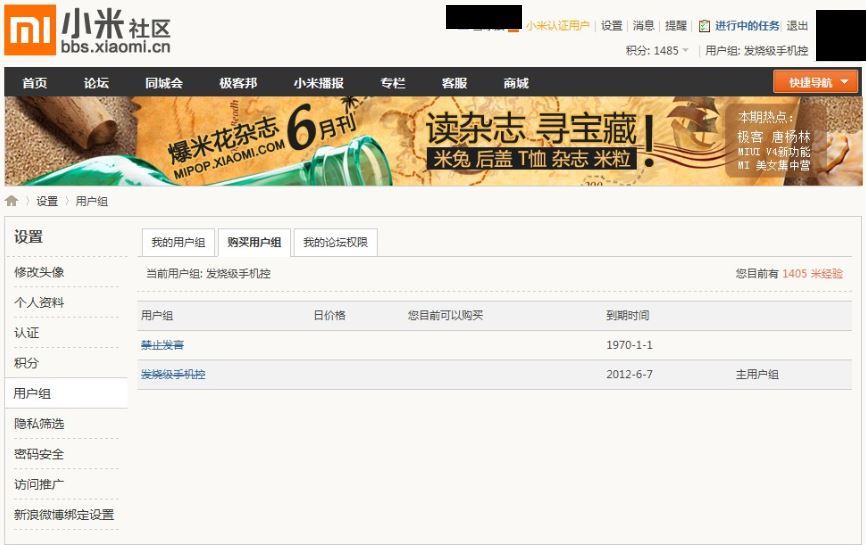Click the 小米认证用户 link

tap(557, 26)
